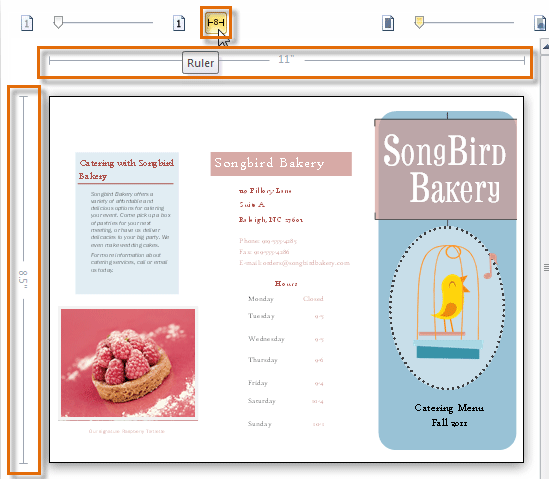The height and width of the screenshot is (479, 549).
Task: Click the raspberry tart photo in preview
Action: 128,363
